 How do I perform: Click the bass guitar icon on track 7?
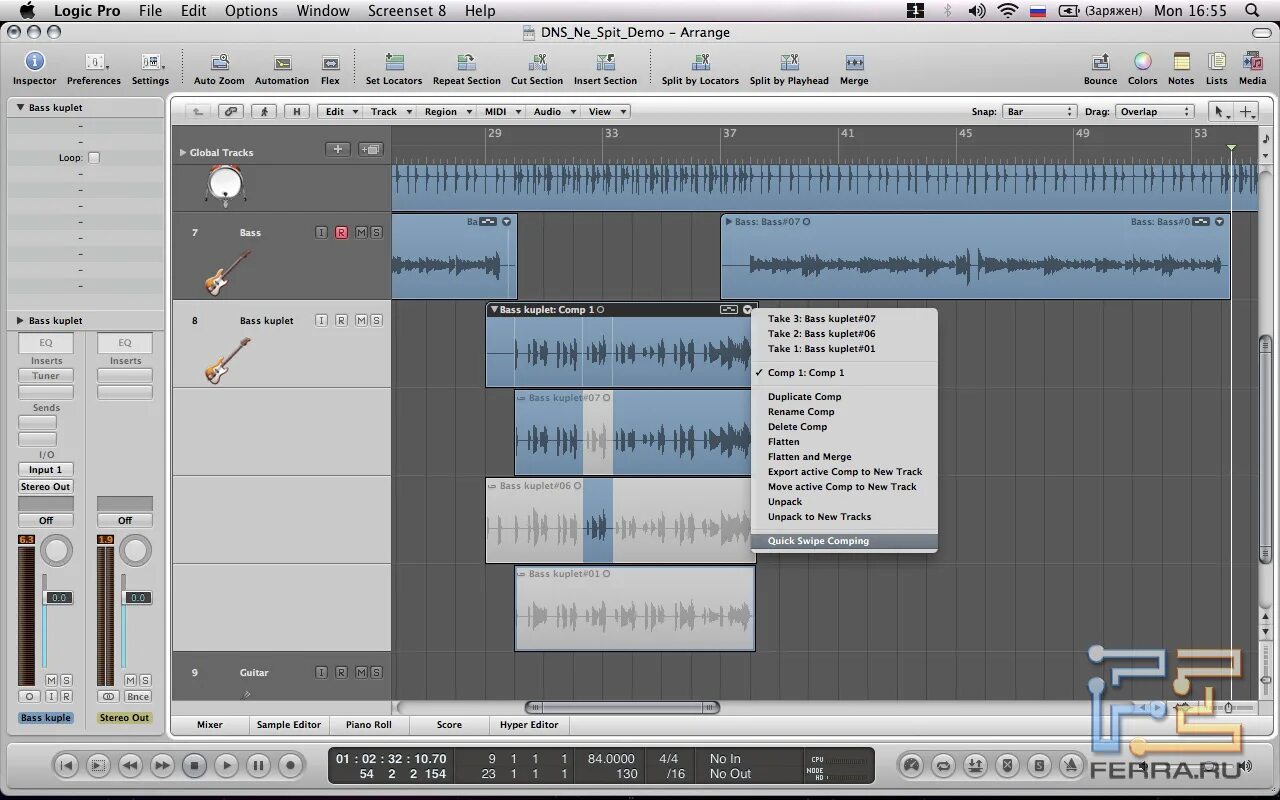pos(228,272)
